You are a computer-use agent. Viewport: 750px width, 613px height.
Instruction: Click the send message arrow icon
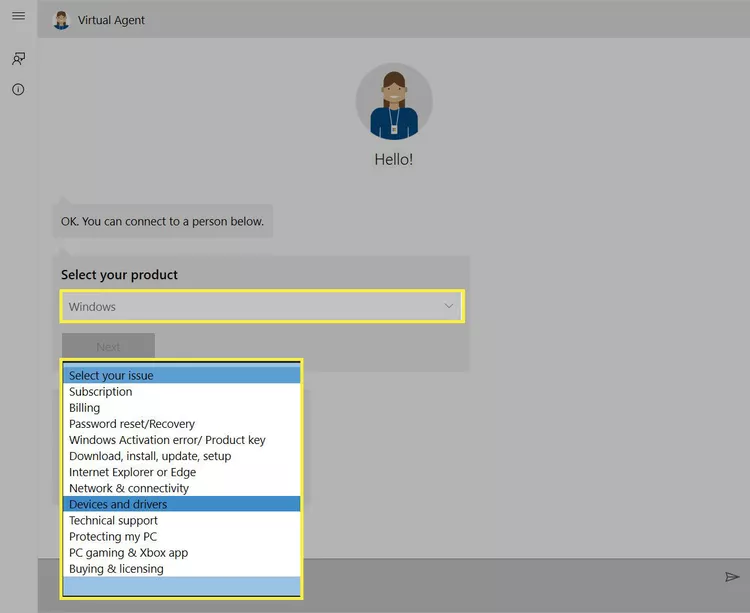(x=732, y=577)
